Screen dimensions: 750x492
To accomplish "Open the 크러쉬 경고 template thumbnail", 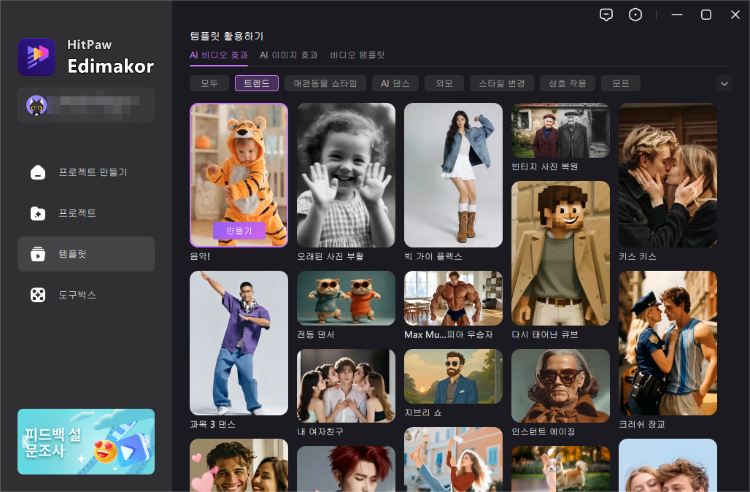I will pos(668,343).
